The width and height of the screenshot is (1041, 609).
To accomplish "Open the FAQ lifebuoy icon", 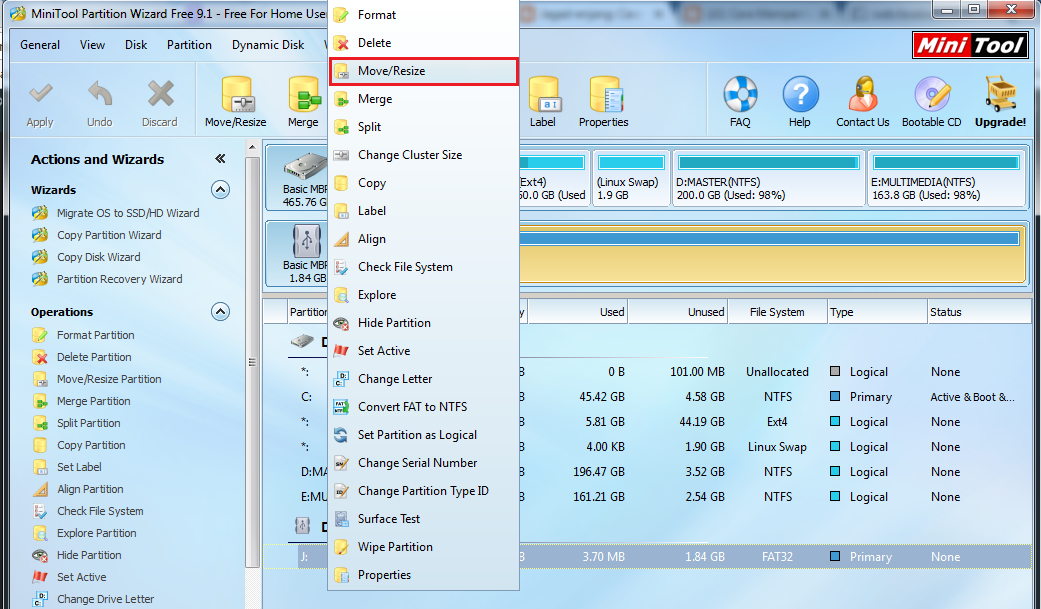I will tap(740, 94).
